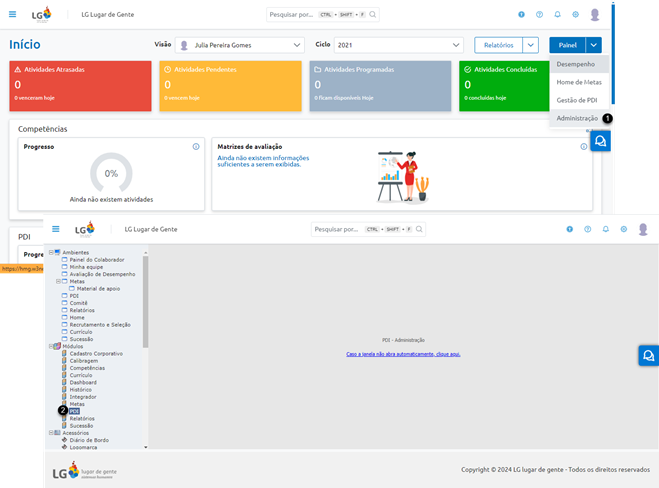This screenshot has width=659, height=488.
Task: Click the Diário de Bordo icon in the tree
Action: pyautogui.click(x=65, y=440)
